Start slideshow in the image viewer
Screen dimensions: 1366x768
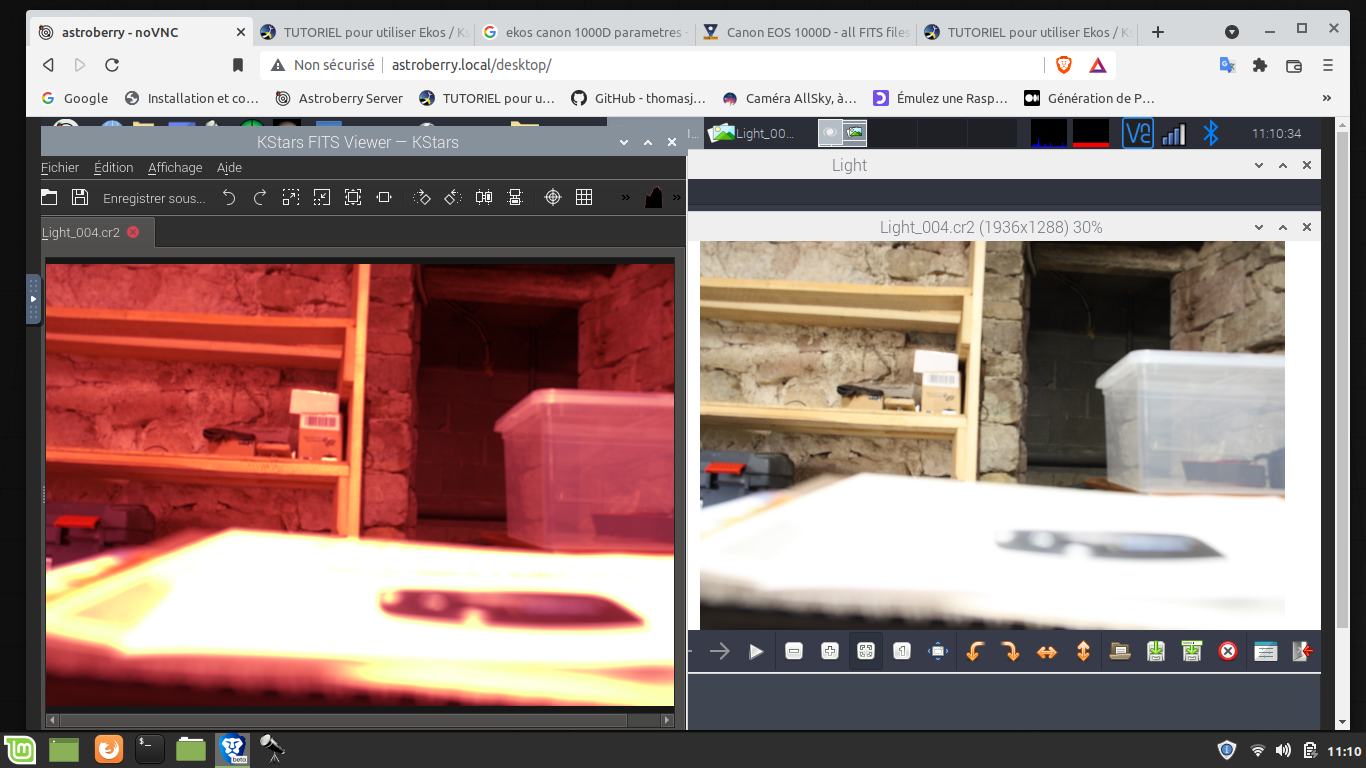tap(756, 652)
